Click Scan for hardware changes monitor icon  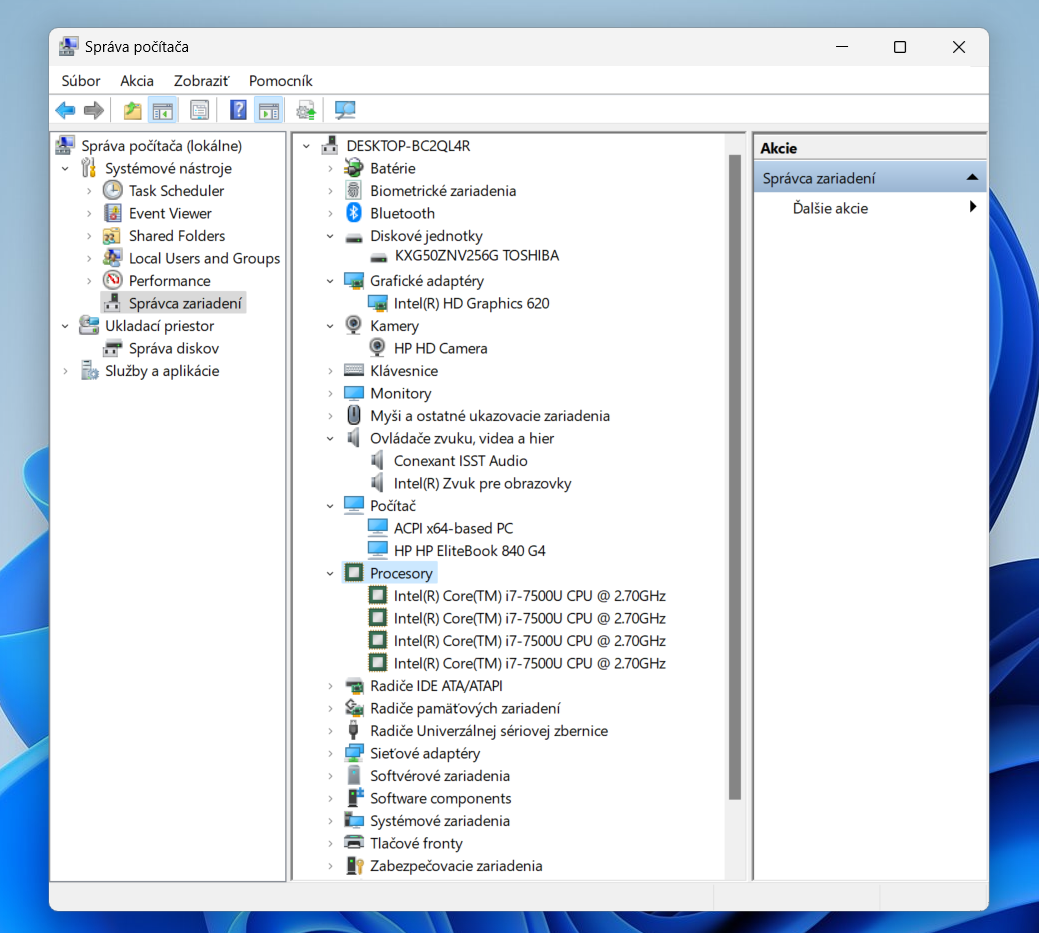pos(345,110)
